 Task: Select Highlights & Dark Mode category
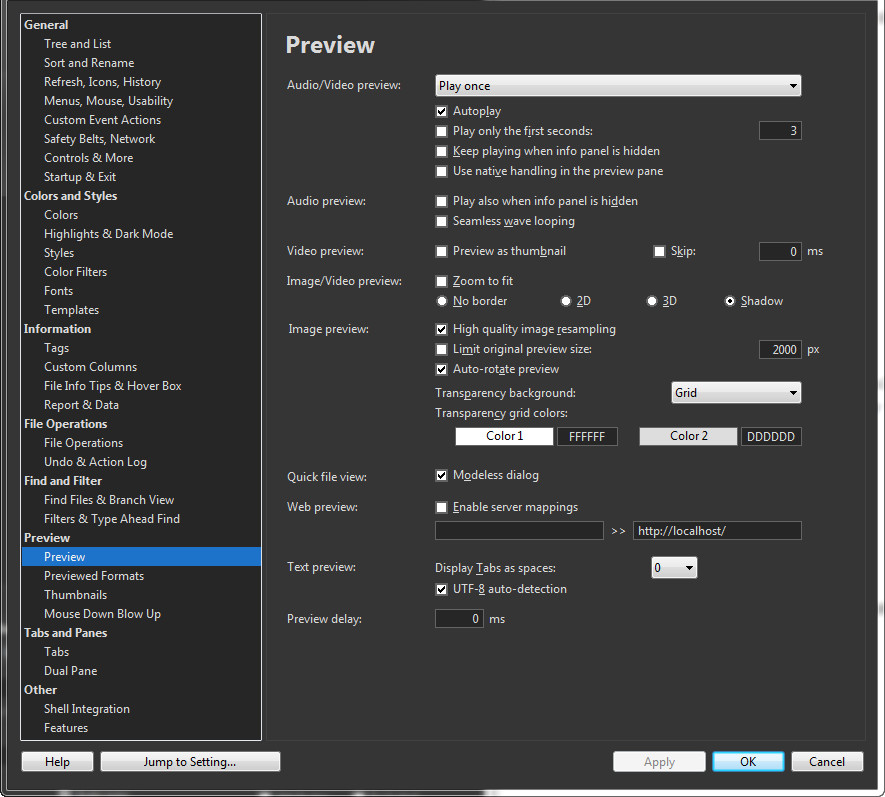coord(108,234)
